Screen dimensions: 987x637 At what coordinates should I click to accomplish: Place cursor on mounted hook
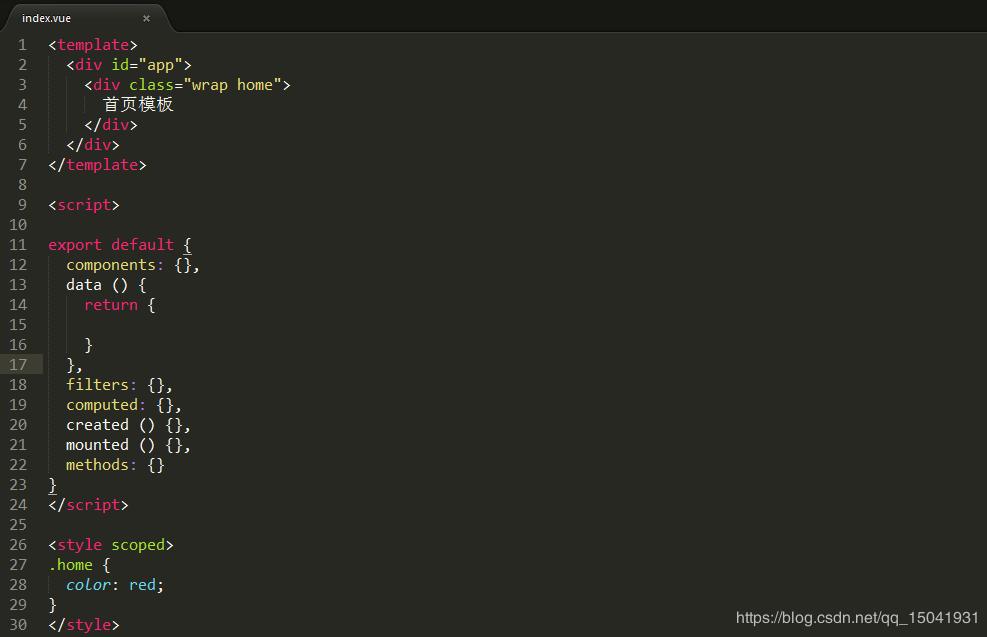coord(97,445)
